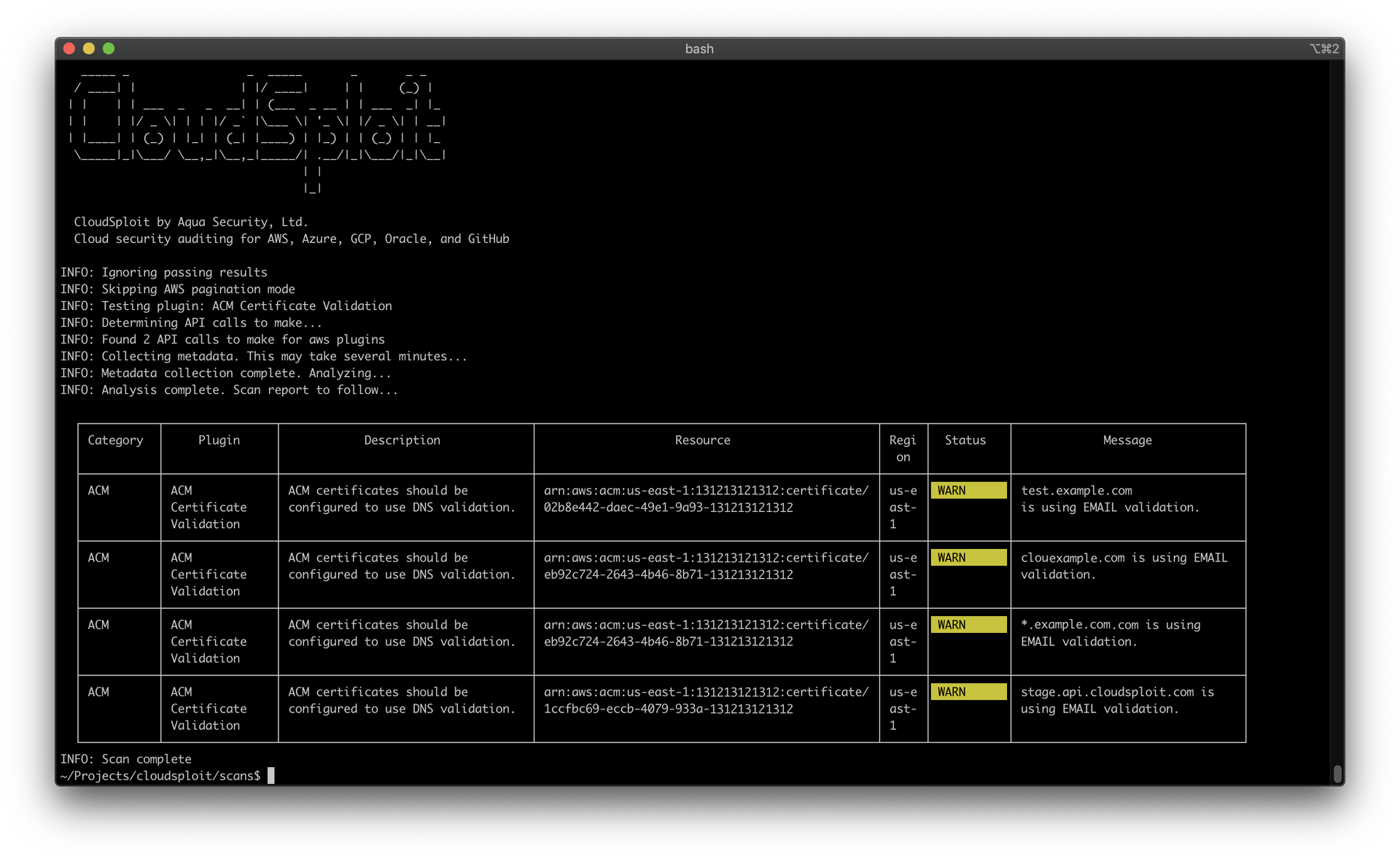Click the 'INFO: Scan complete' line
The width and height of the screenshot is (1400, 859).
[125, 759]
